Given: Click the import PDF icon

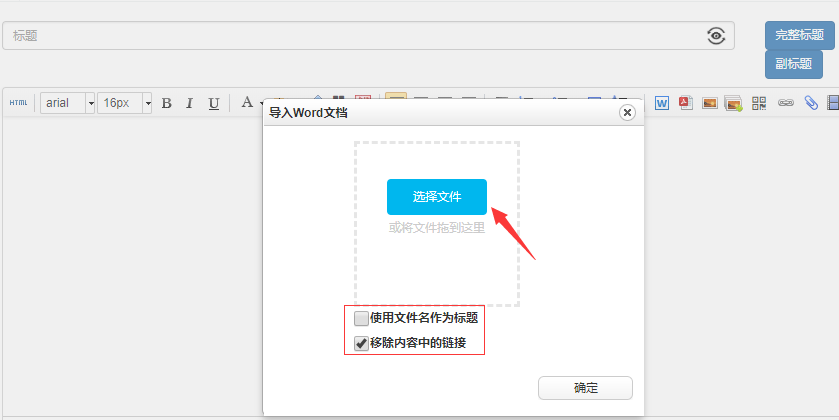Looking at the screenshot, I should click(x=686, y=103).
